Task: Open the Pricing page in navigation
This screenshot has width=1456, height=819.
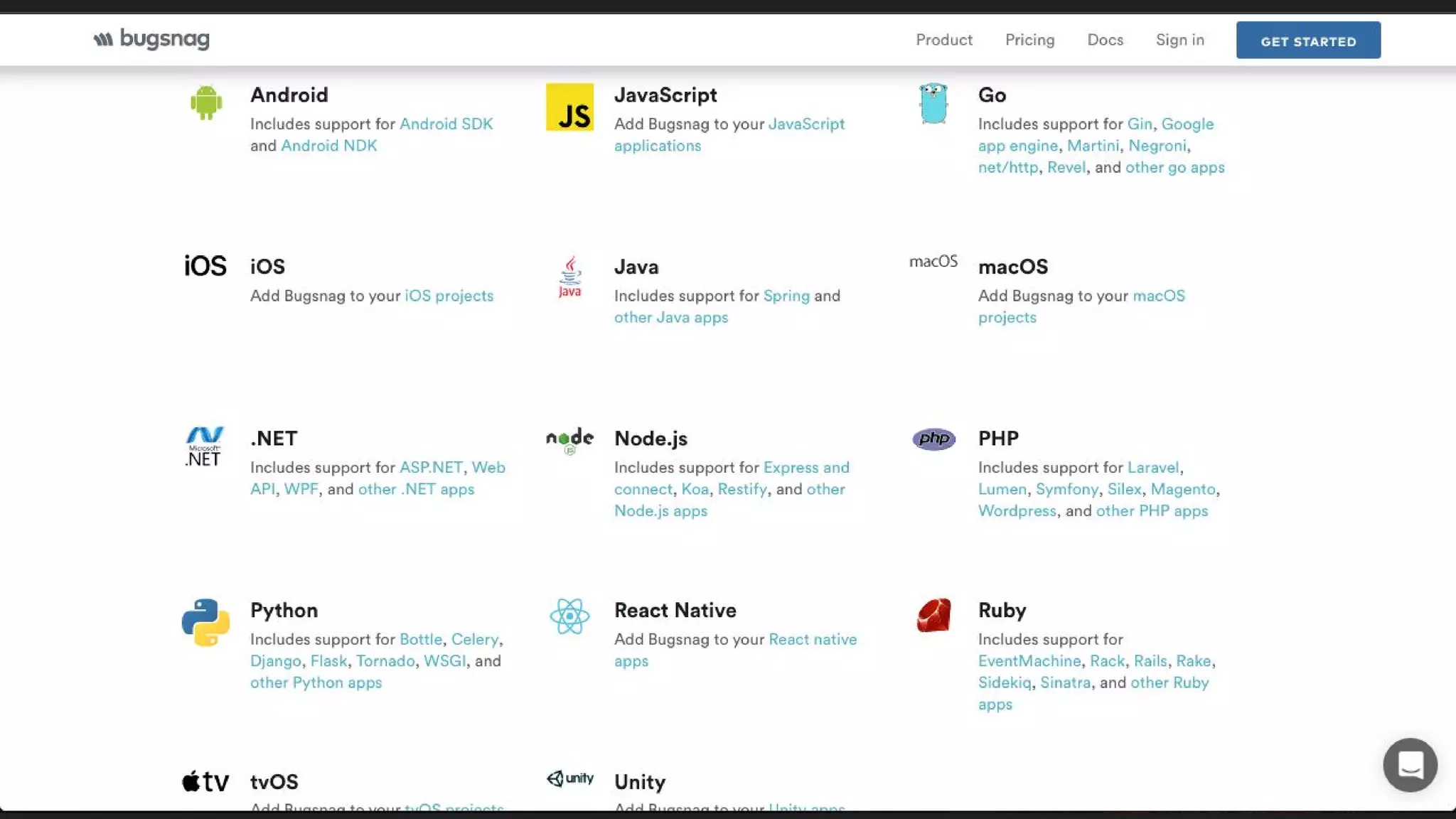Action: point(1029,40)
